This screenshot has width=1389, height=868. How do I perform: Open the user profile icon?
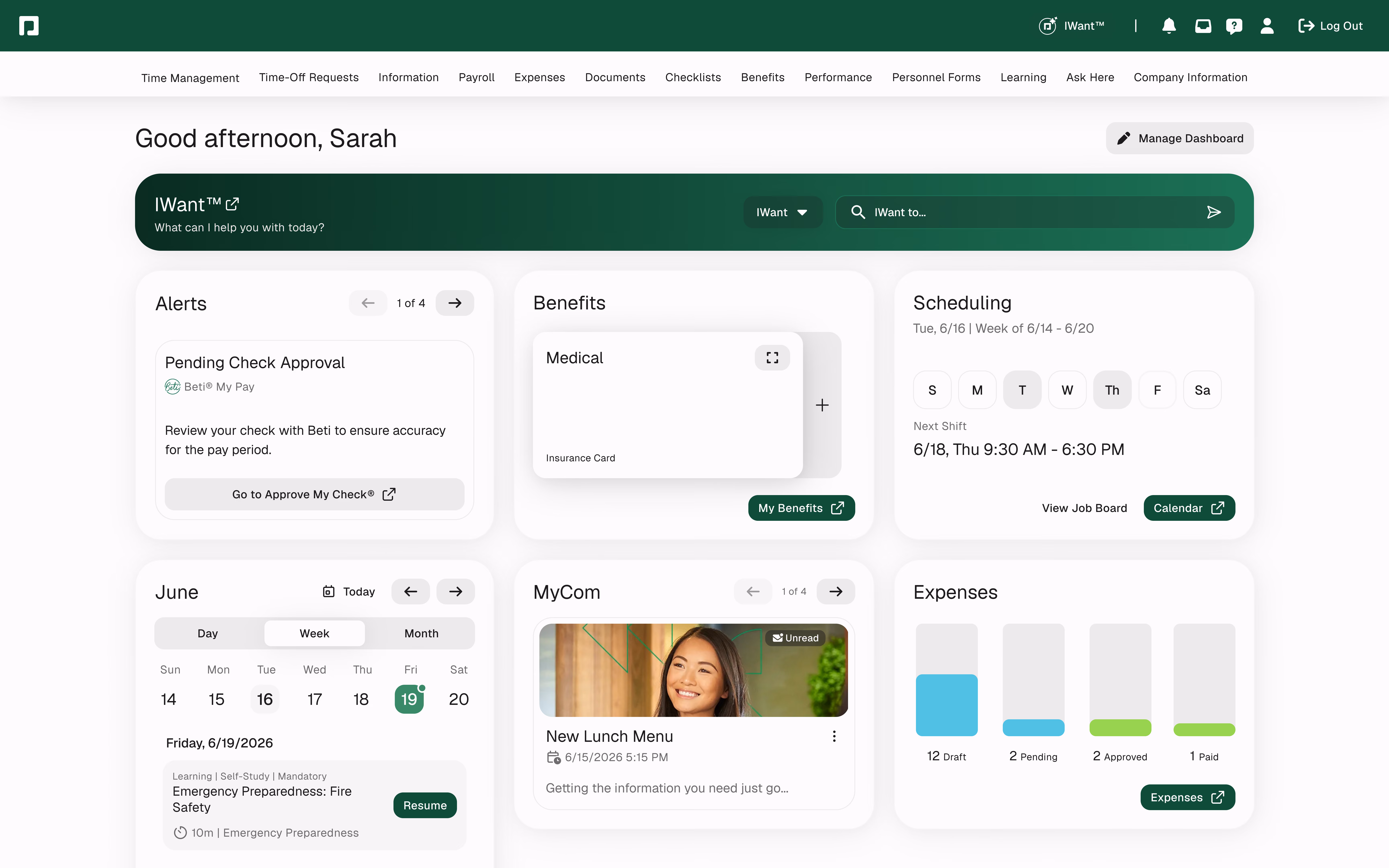tap(1267, 26)
